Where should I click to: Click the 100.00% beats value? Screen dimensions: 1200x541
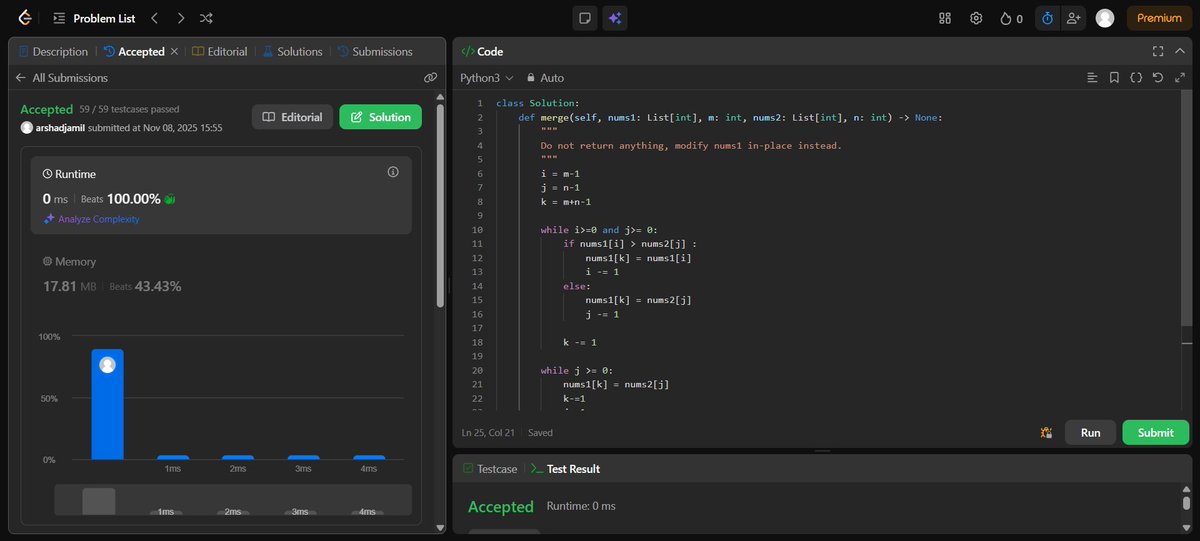[134, 199]
